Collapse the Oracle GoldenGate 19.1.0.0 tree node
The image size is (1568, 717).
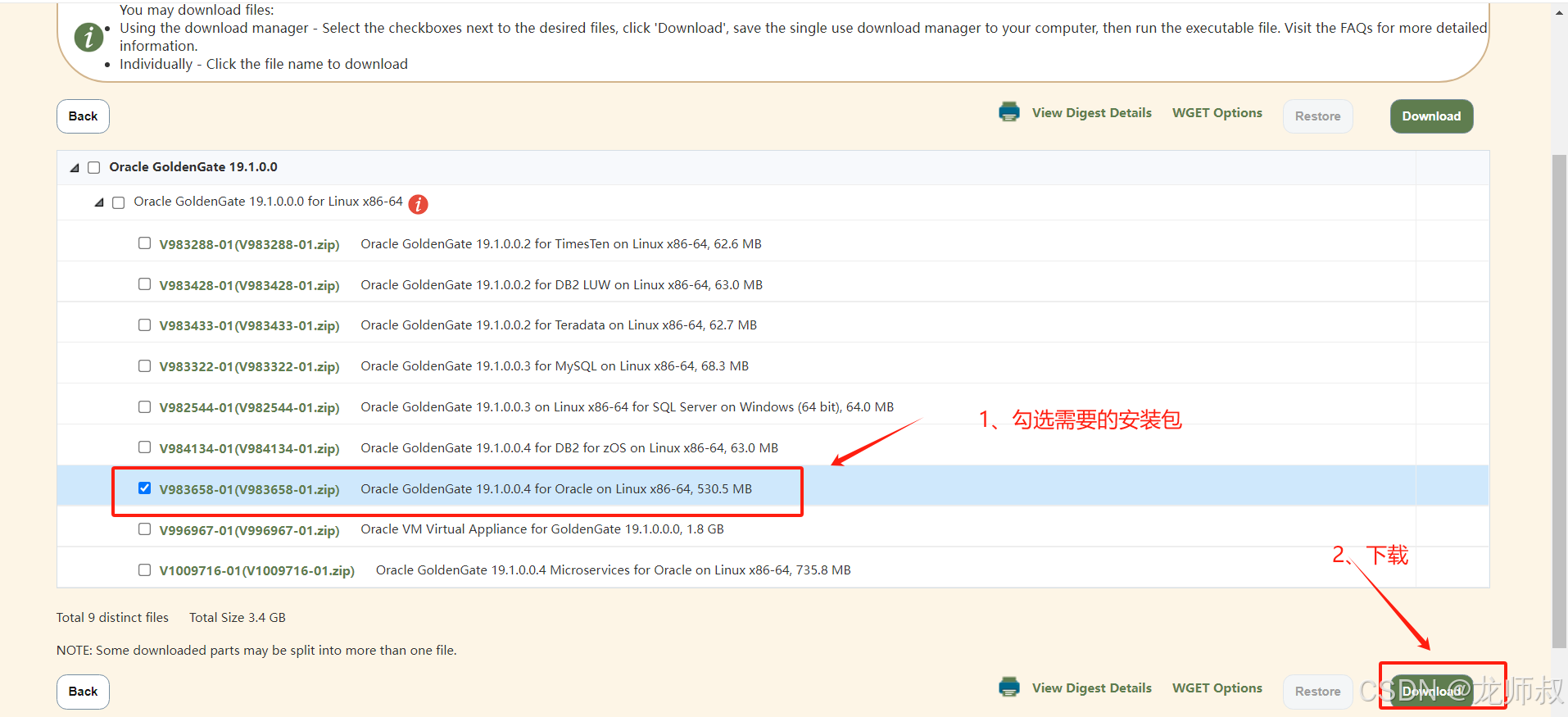(x=75, y=168)
